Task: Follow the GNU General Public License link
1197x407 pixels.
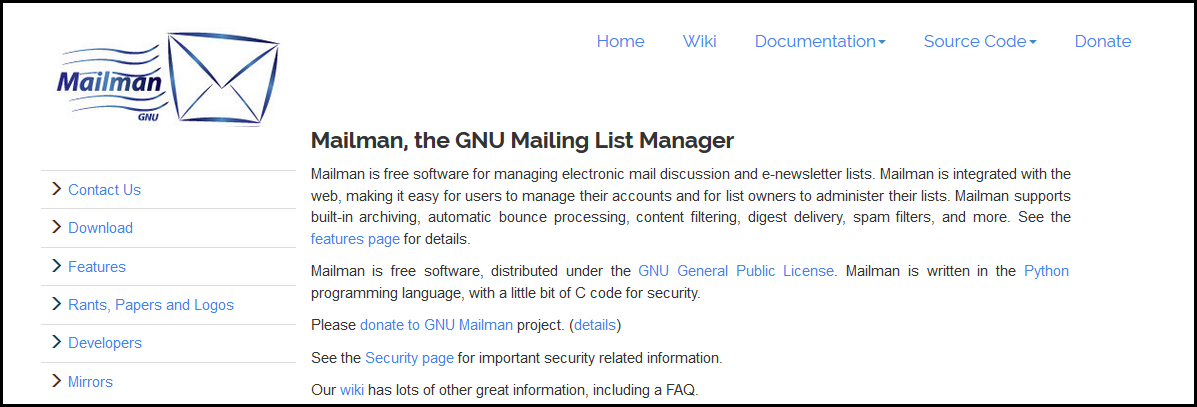Action: pos(736,271)
